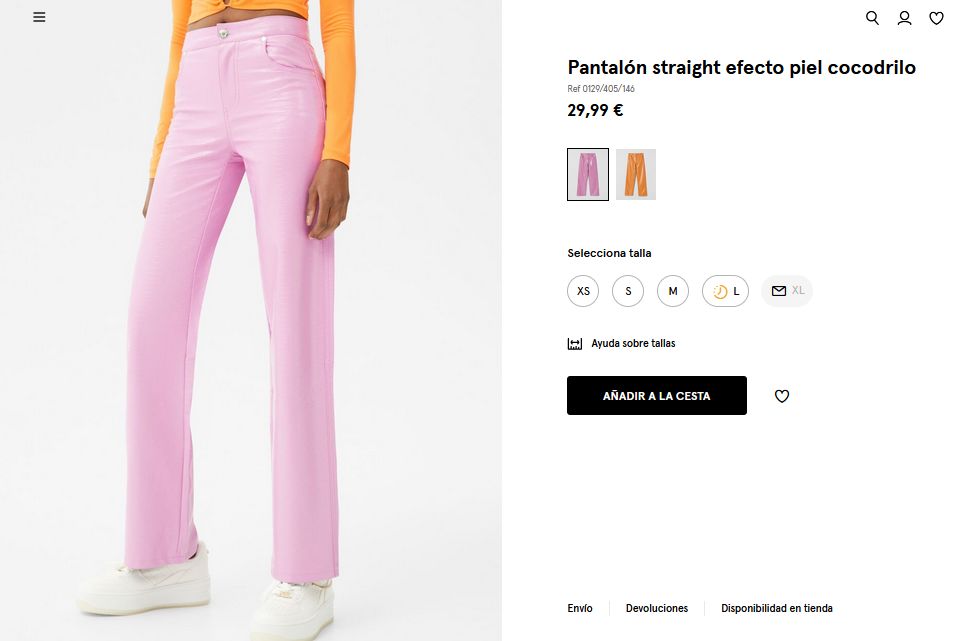Click the product title text

741,67
